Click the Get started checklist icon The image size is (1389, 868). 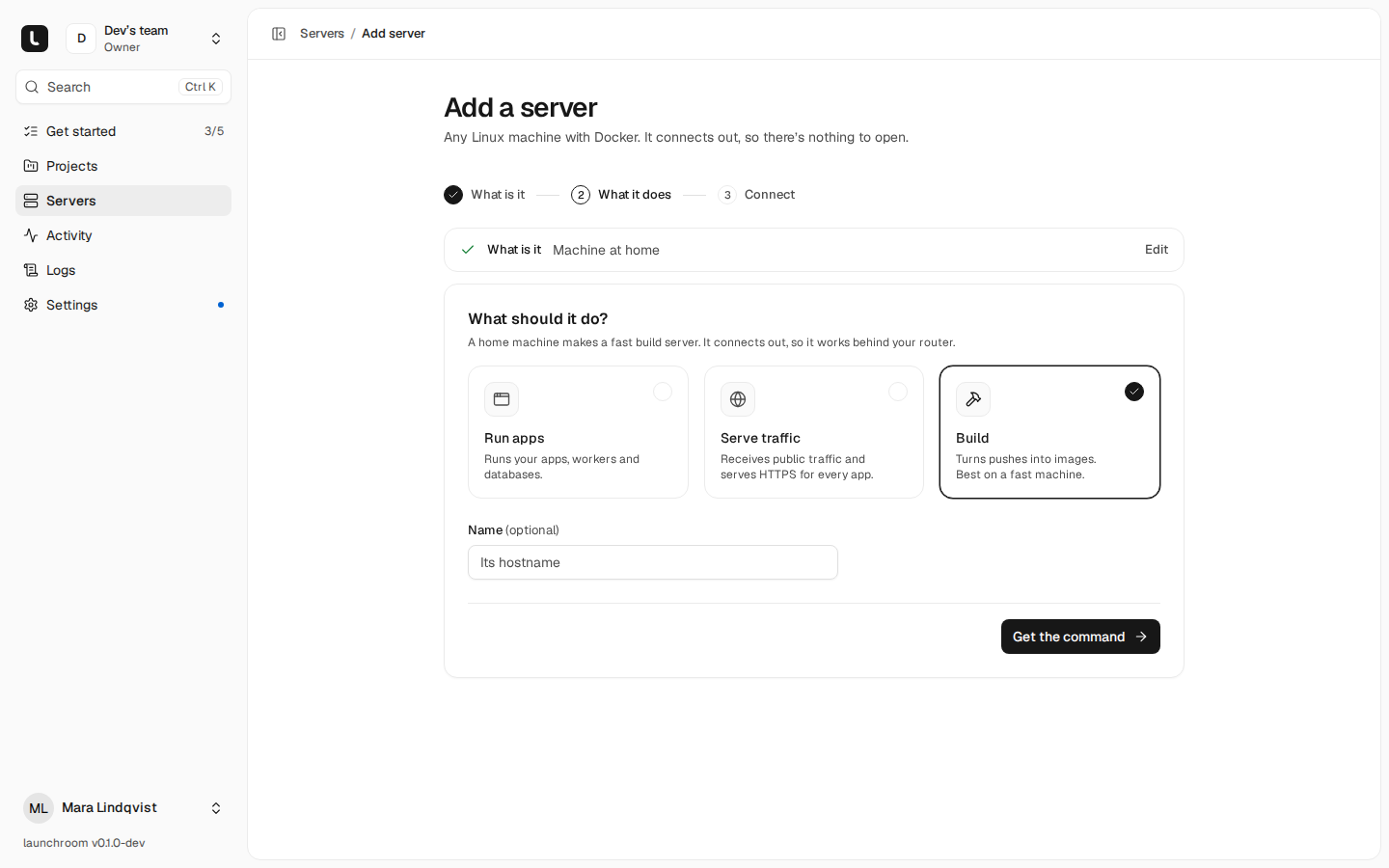pos(31,131)
